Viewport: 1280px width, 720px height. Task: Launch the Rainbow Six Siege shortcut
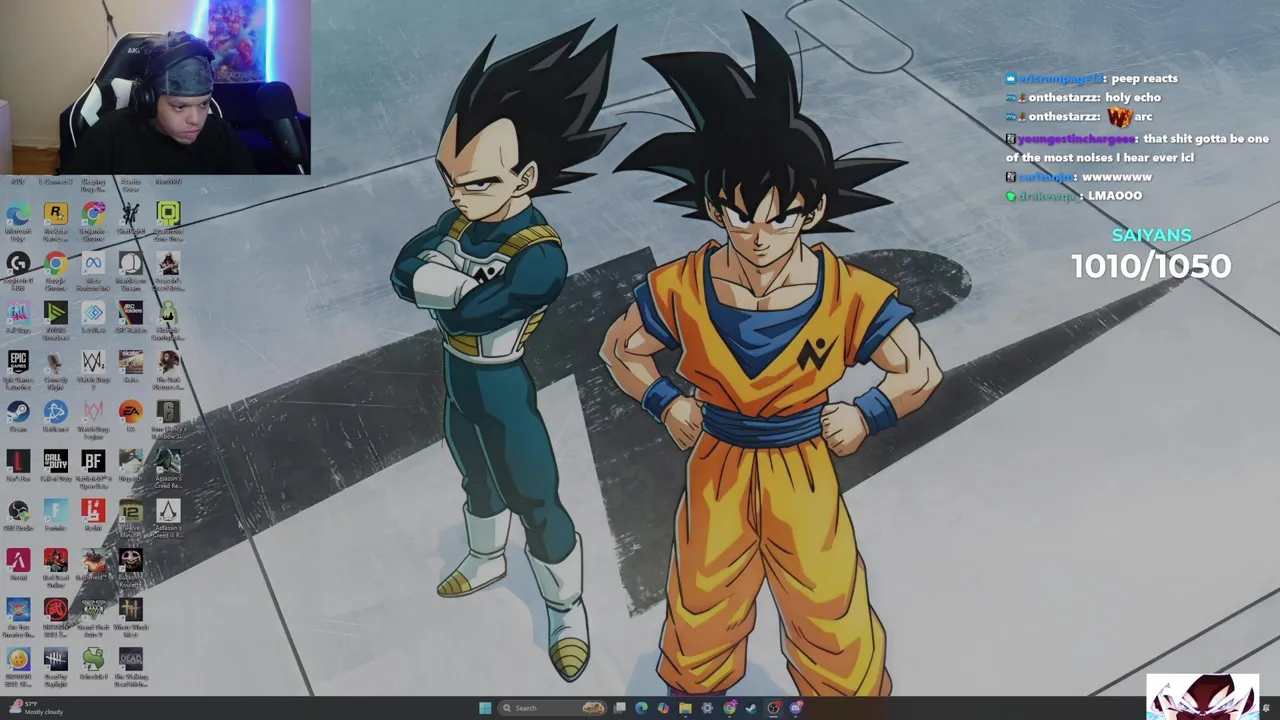tap(167, 420)
